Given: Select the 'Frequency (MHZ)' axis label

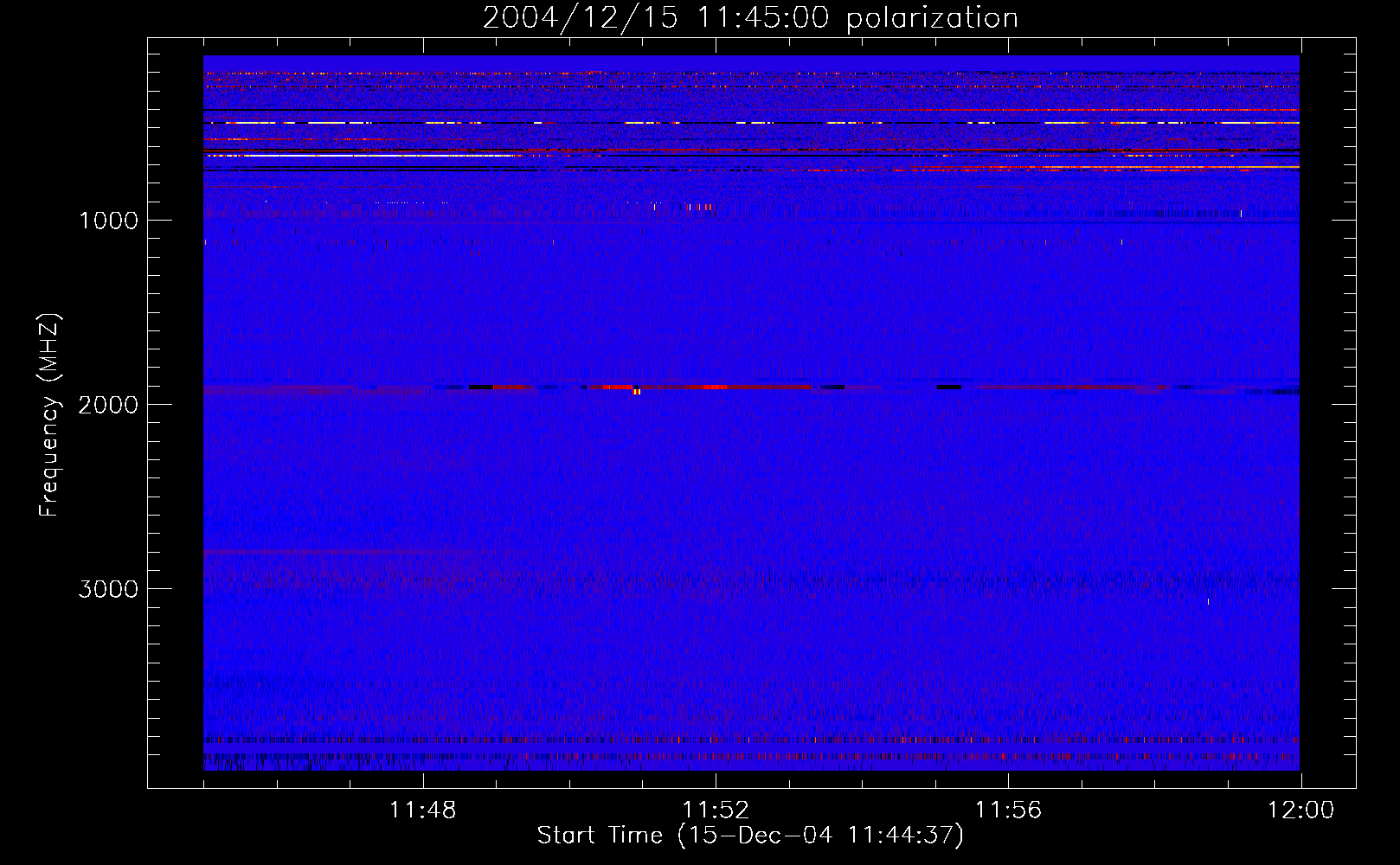Looking at the screenshot, I should (x=50, y=415).
